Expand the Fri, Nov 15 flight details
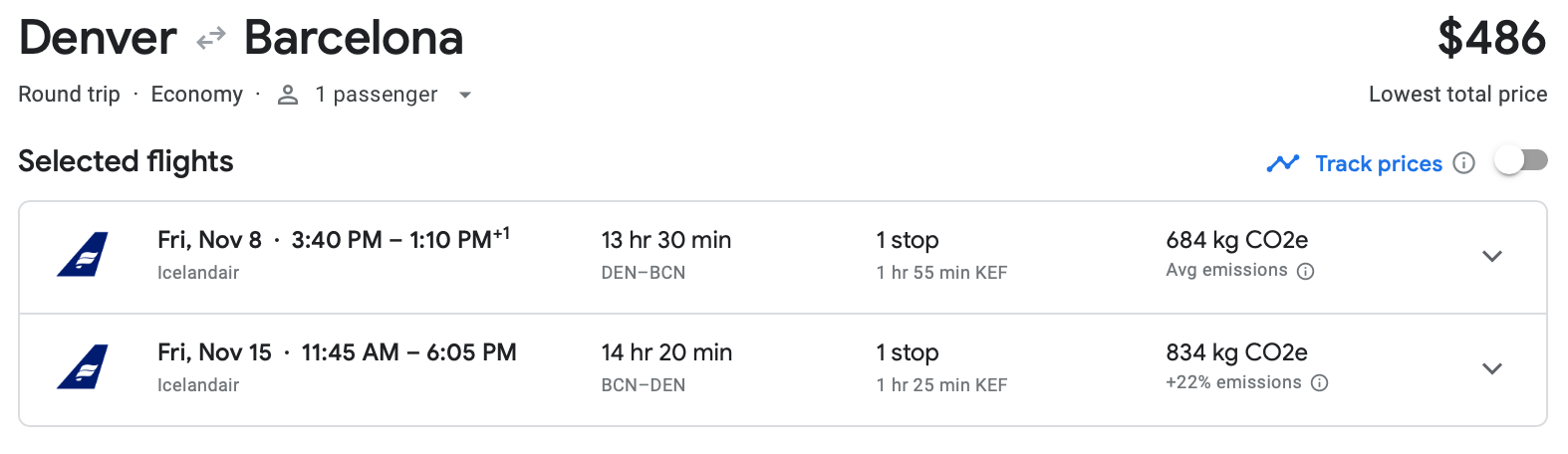1568x454 pixels. [1491, 368]
